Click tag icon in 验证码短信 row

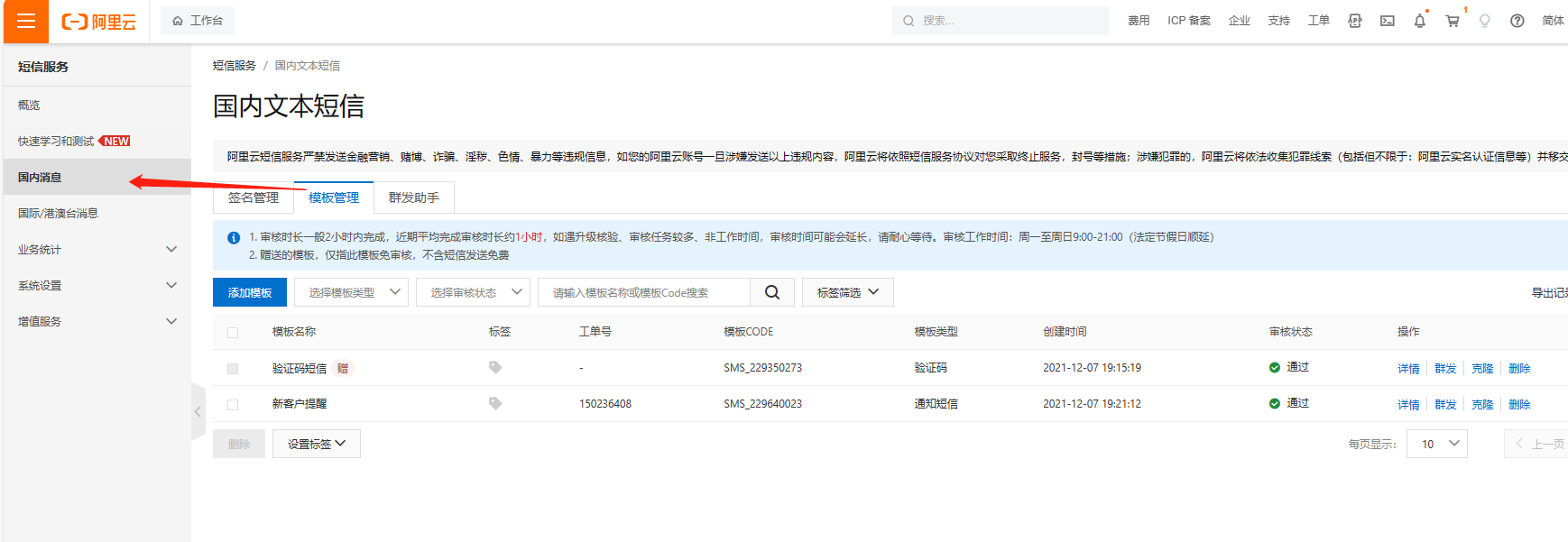click(x=495, y=367)
